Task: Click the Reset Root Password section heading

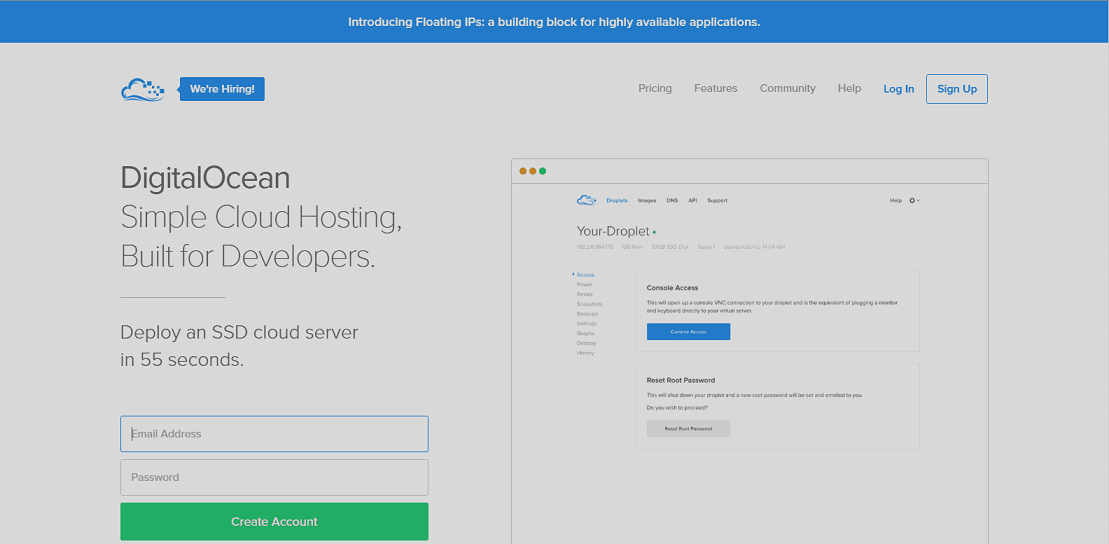Action: point(680,381)
